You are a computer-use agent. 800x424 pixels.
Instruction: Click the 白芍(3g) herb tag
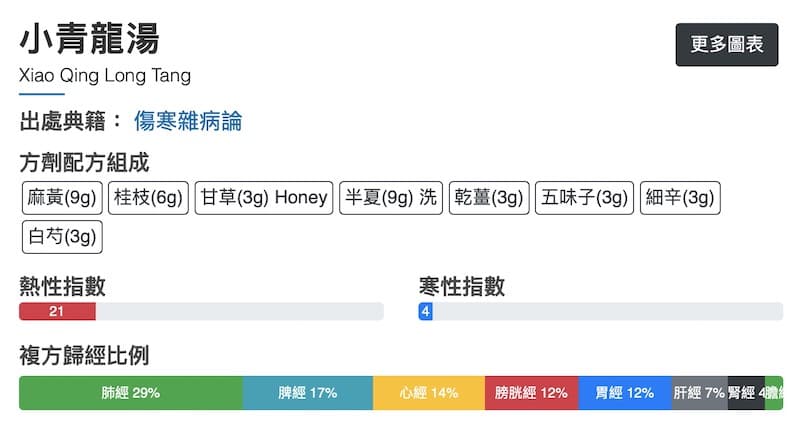(x=62, y=237)
